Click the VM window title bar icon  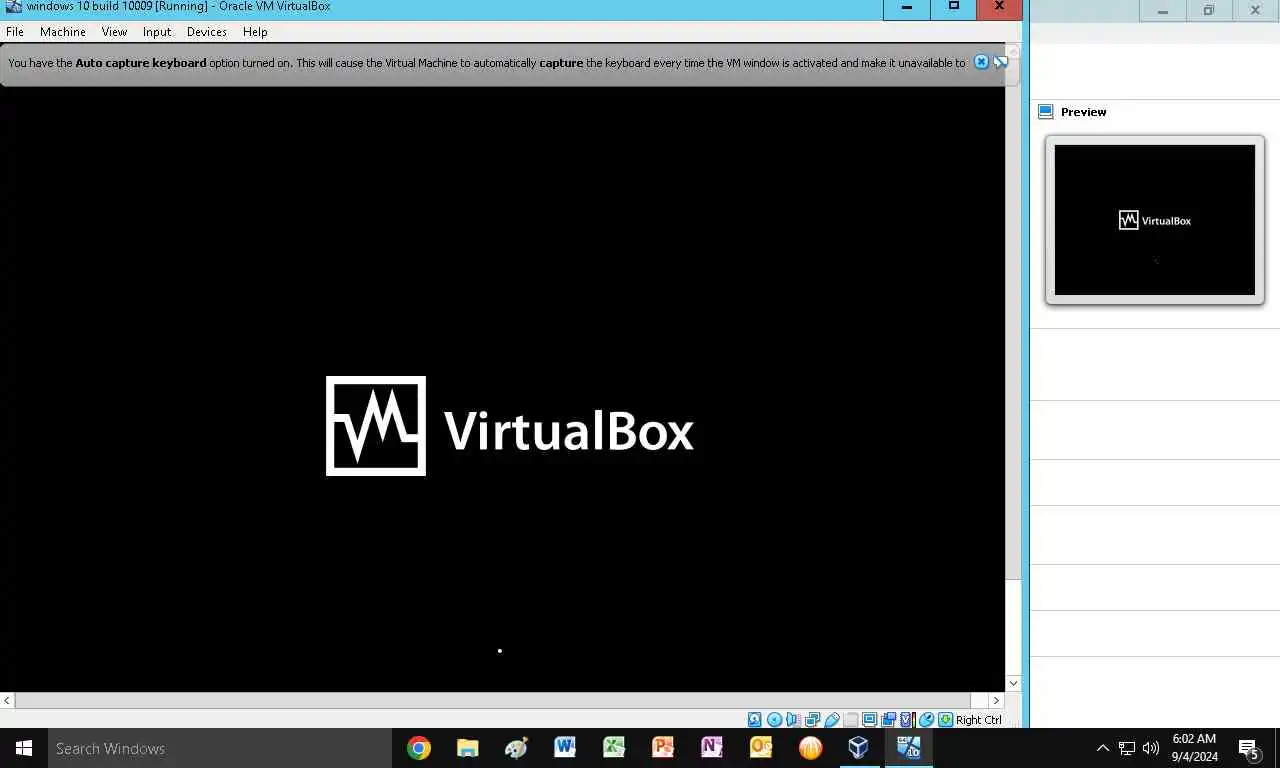pyautogui.click(x=13, y=7)
